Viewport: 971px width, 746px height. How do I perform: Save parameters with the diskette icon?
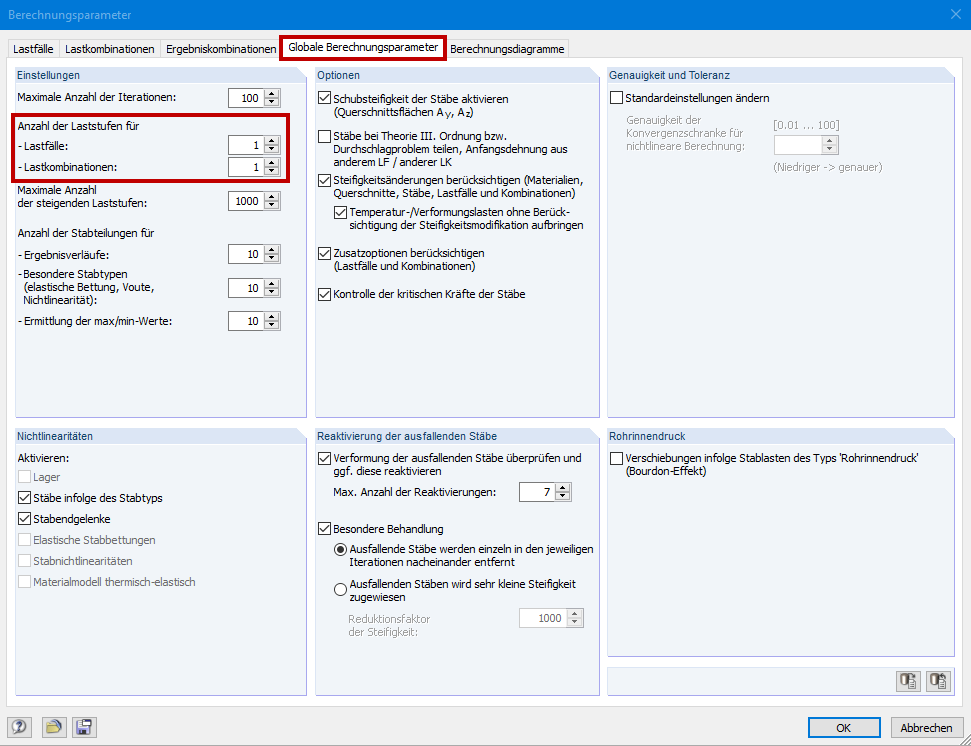pyautogui.click(x=84, y=727)
